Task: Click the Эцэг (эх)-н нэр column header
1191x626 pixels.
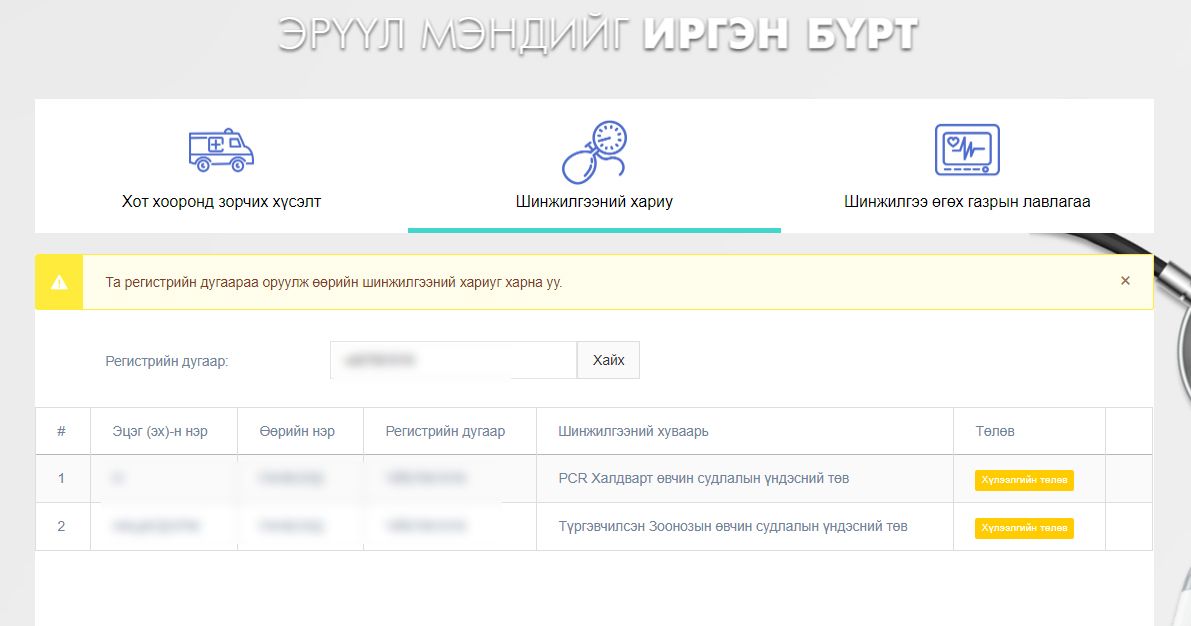Action: click(160, 431)
